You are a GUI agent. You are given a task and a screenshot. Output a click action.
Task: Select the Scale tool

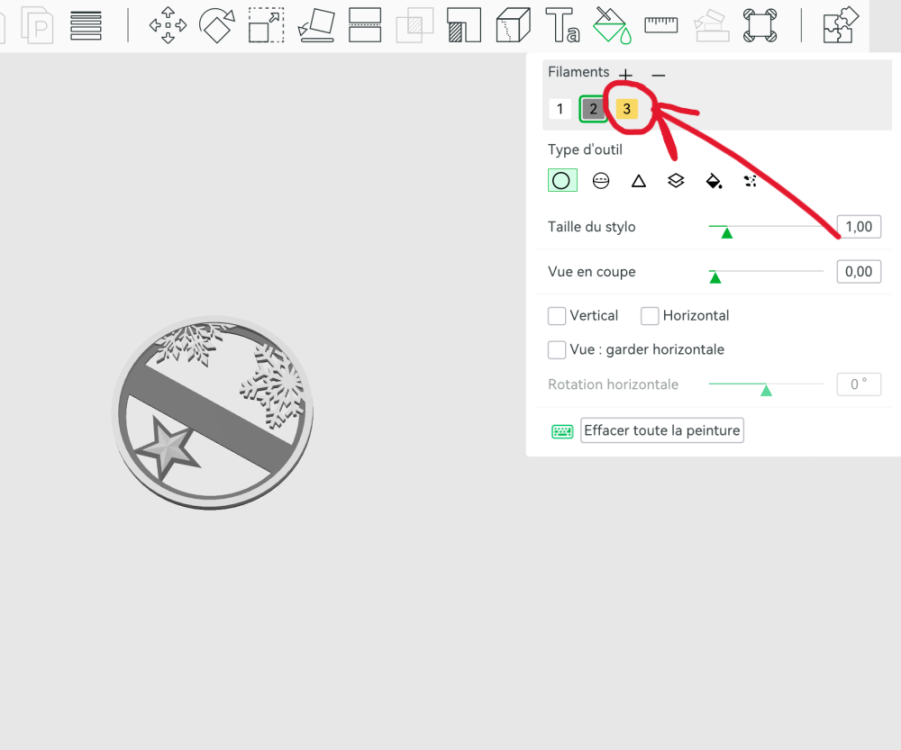pyautogui.click(x=266, y=25)
